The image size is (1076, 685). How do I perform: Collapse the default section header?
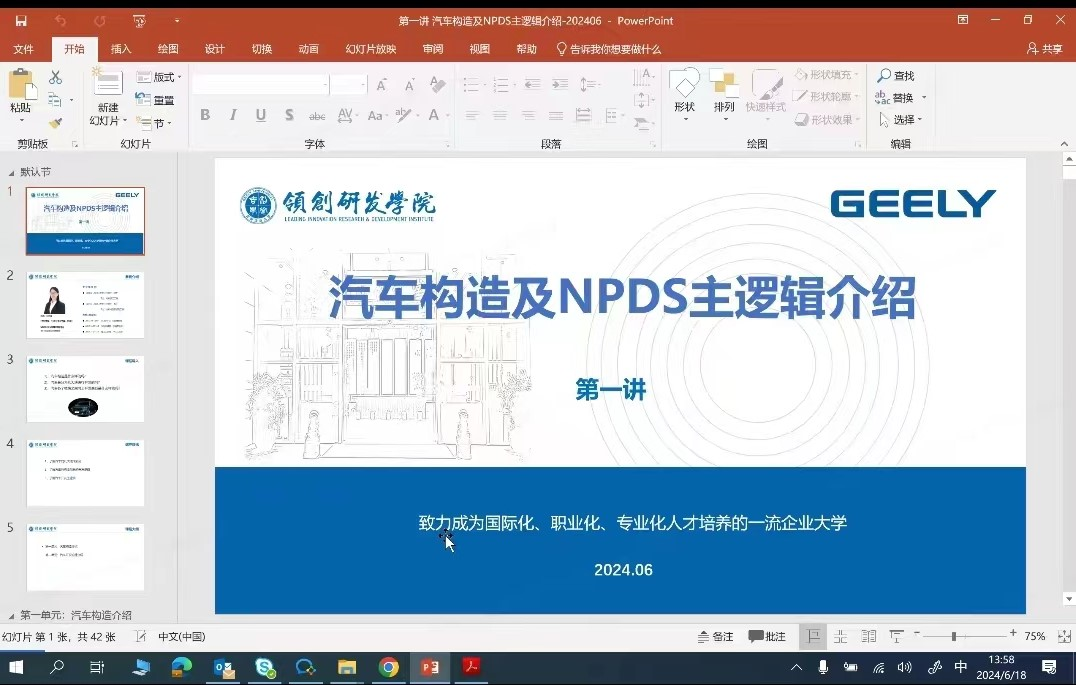click(x=11, y=173)
